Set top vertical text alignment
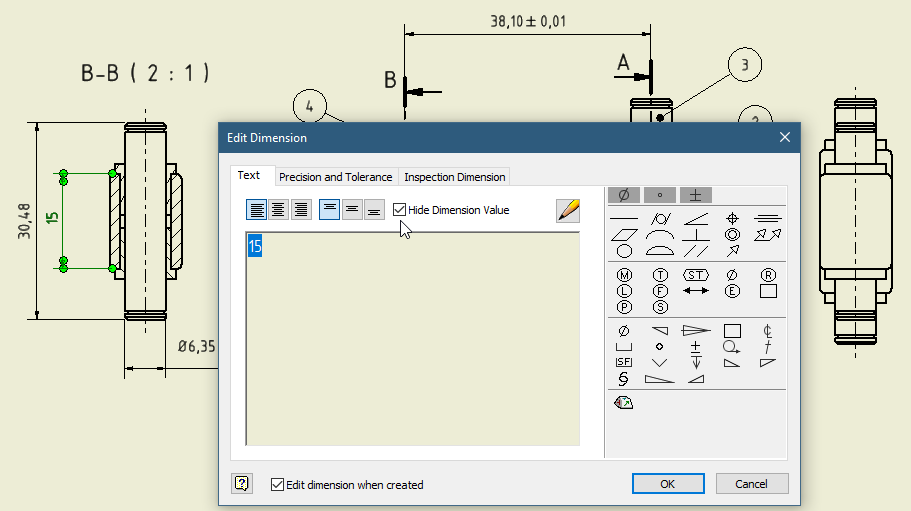This screenshot has height=511, width=911. pos(329,210)
